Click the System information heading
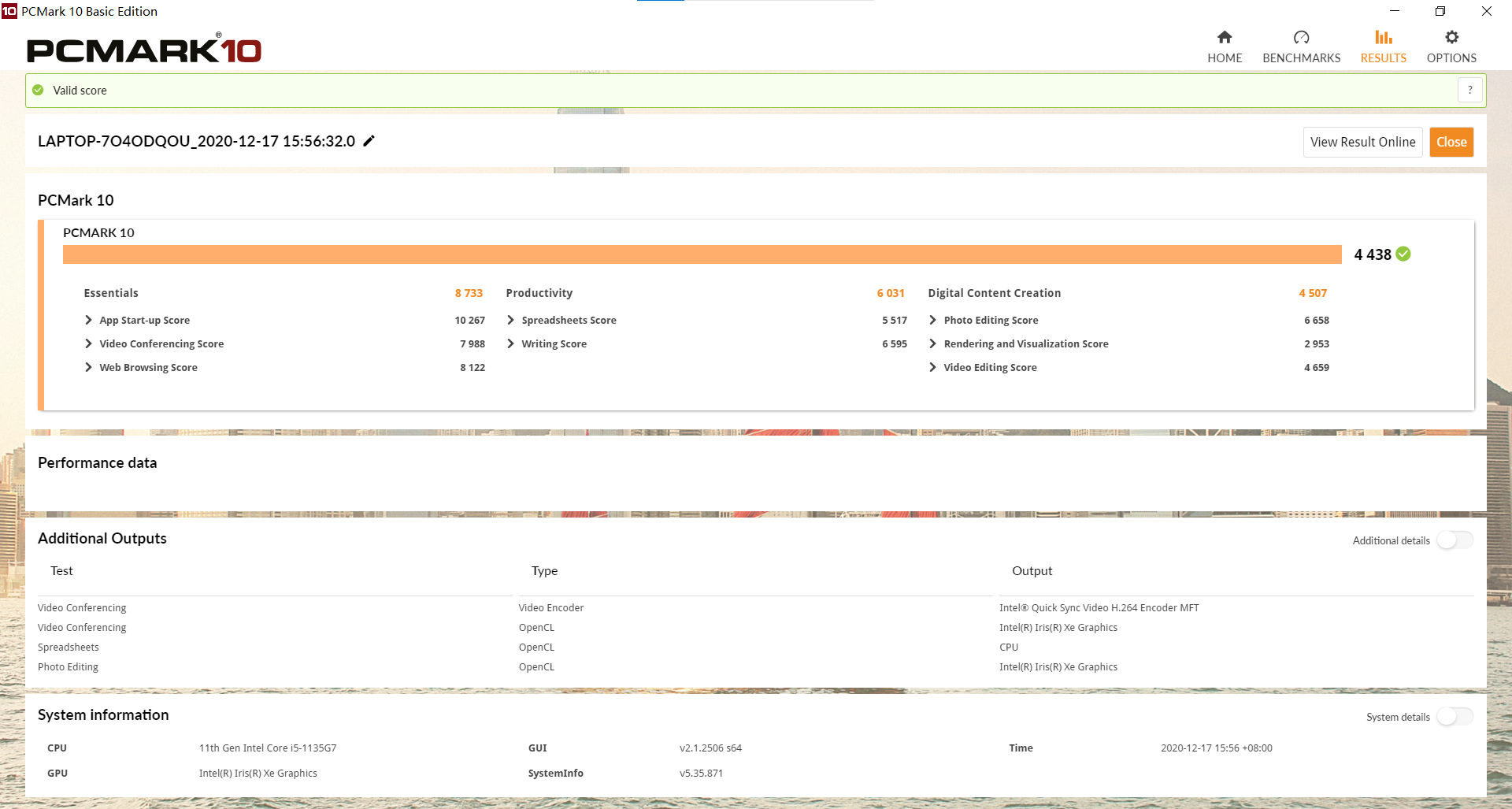This screenshot has width=1512, height=809. coord(103,714)
